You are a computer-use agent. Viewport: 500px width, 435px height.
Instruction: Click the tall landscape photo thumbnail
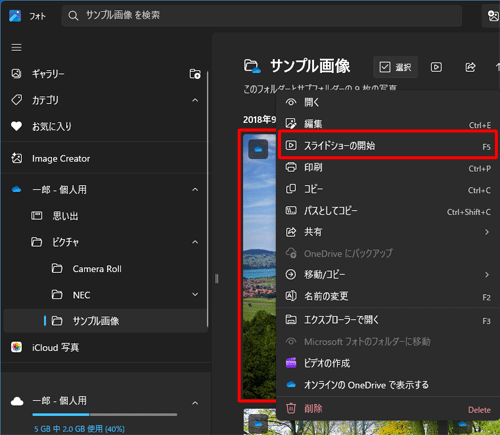click(259, 267)
